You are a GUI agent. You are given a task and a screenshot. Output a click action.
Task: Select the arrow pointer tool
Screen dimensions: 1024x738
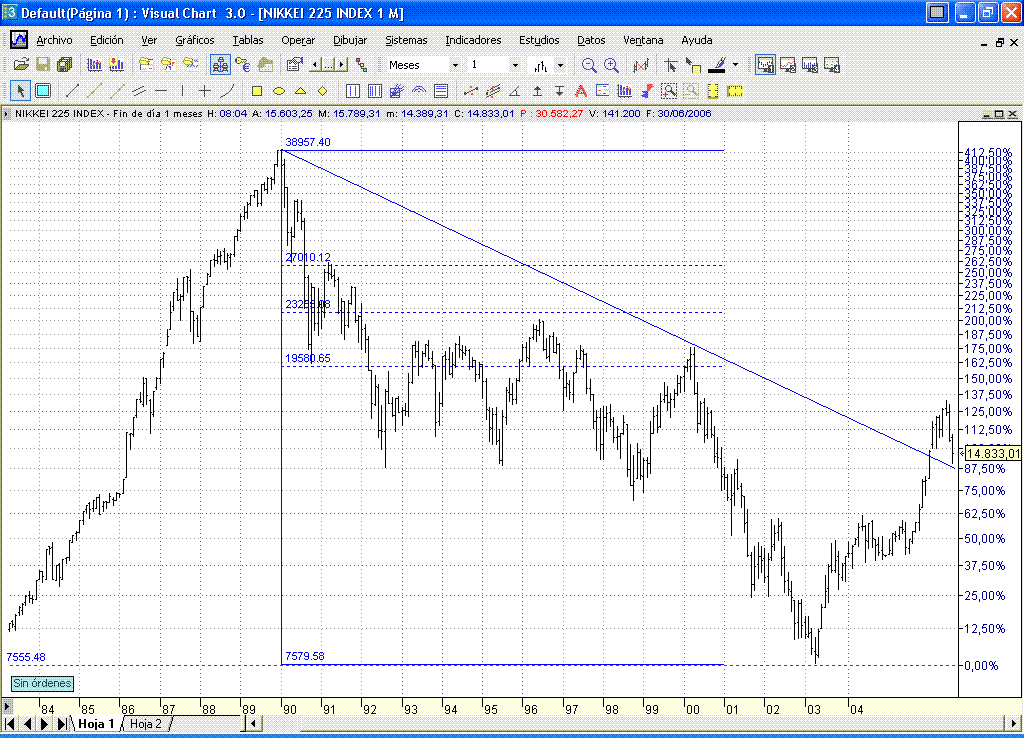tap(20, 91)
